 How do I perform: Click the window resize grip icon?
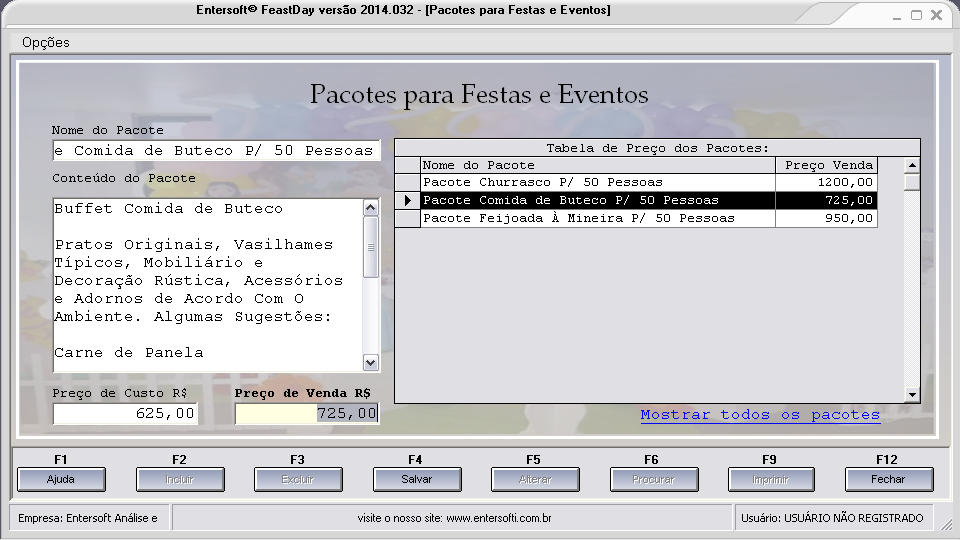pyautogui.click(x=947, y=525)
